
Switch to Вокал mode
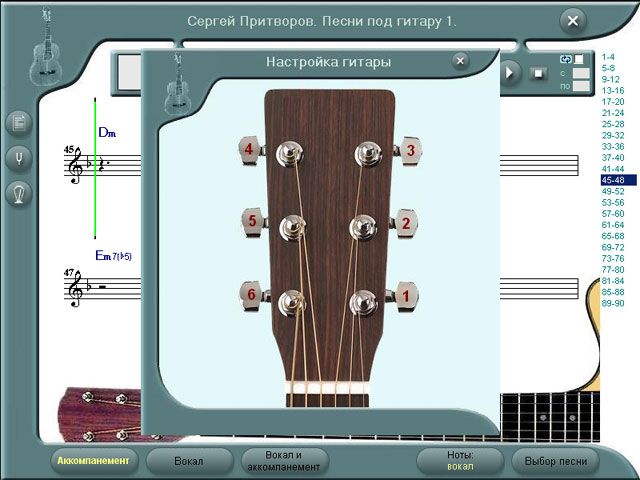tap(188, 461)
